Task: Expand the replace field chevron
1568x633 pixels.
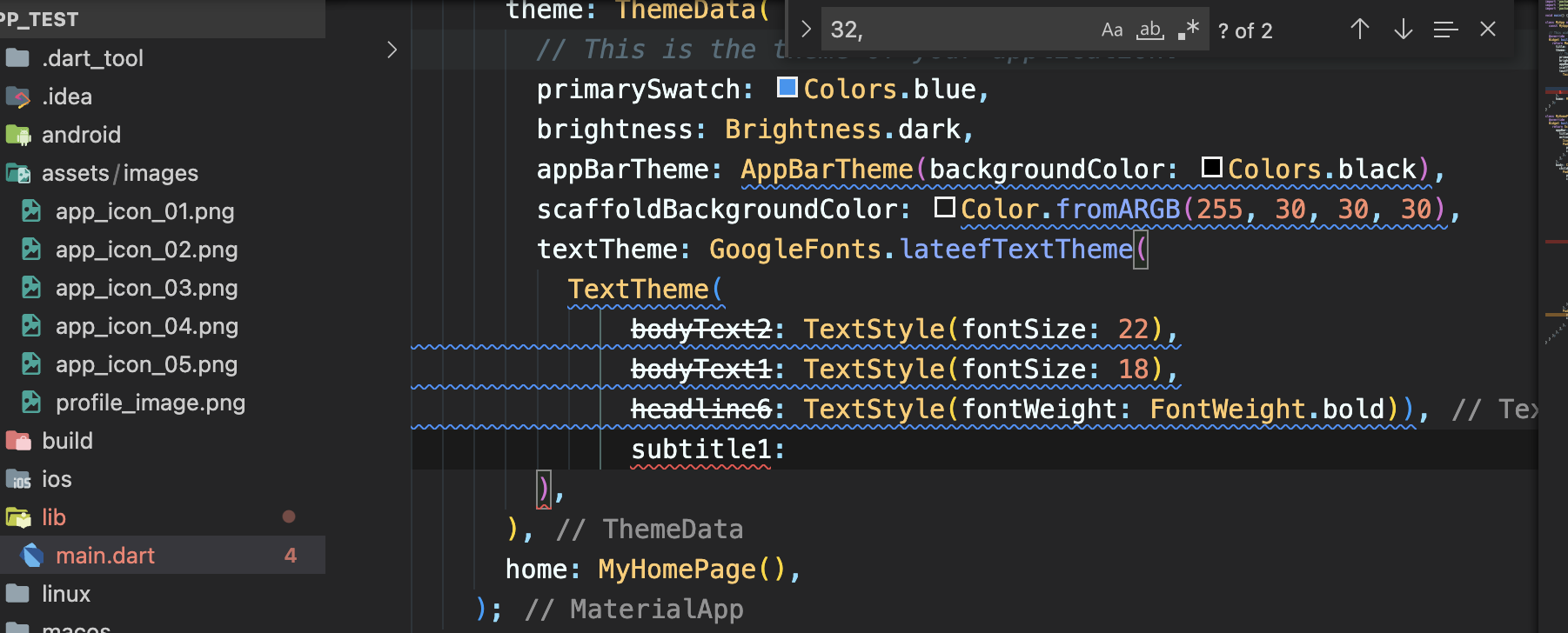Action: pyautogui.click(x=806, y=30)
